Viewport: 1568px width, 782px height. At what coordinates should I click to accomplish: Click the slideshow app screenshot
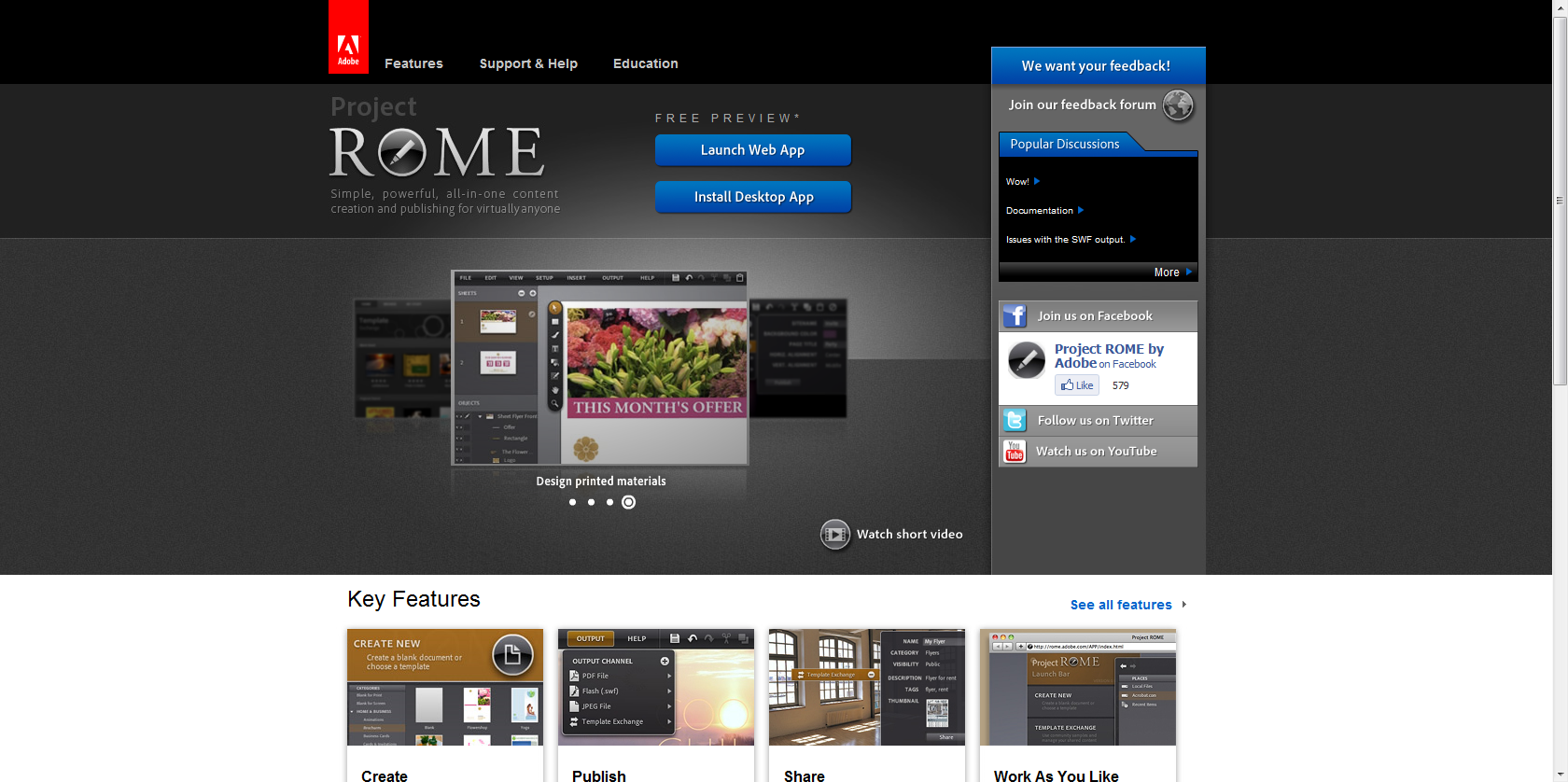pos(600,368)
